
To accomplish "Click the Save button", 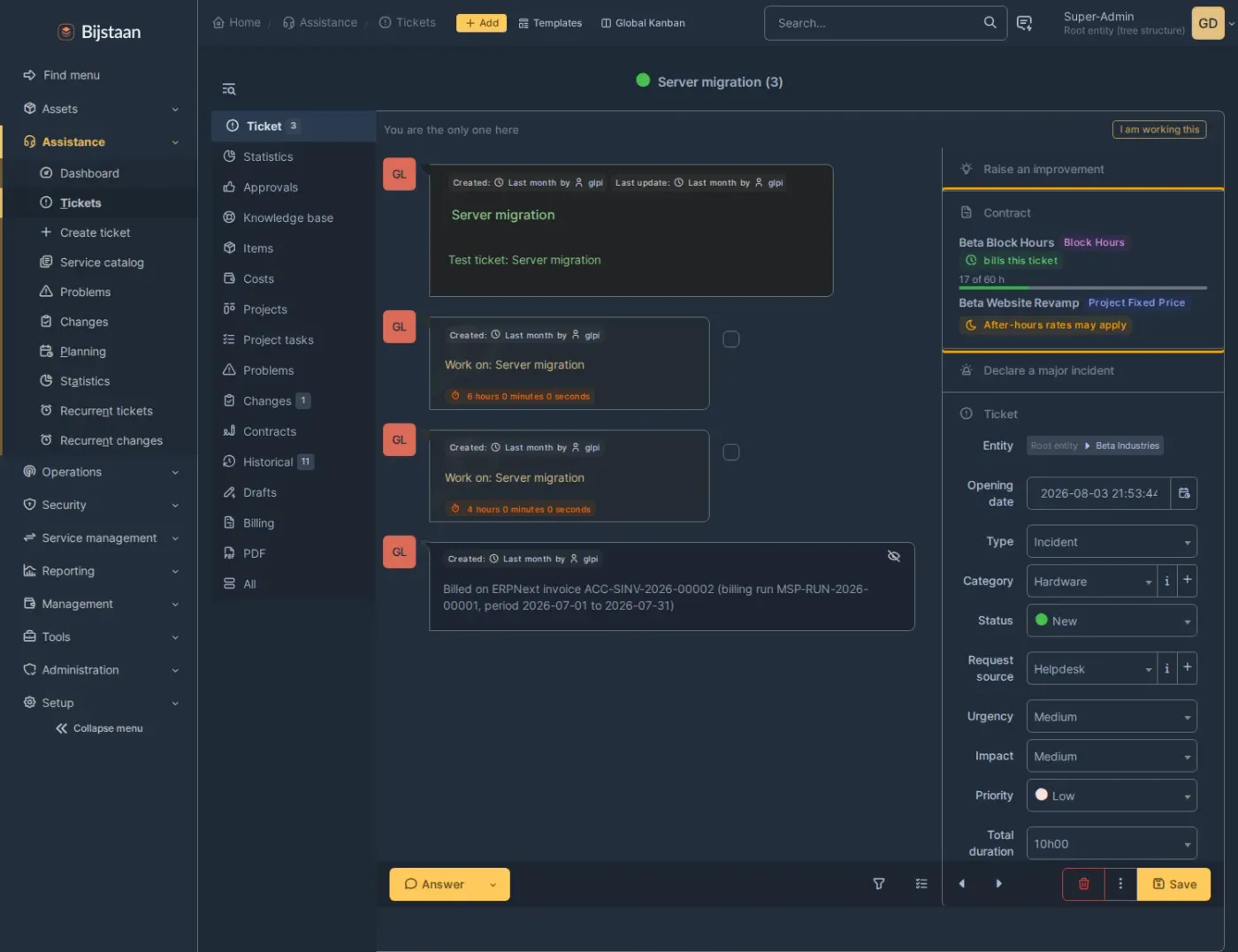I will click(x=1173, y=884).
